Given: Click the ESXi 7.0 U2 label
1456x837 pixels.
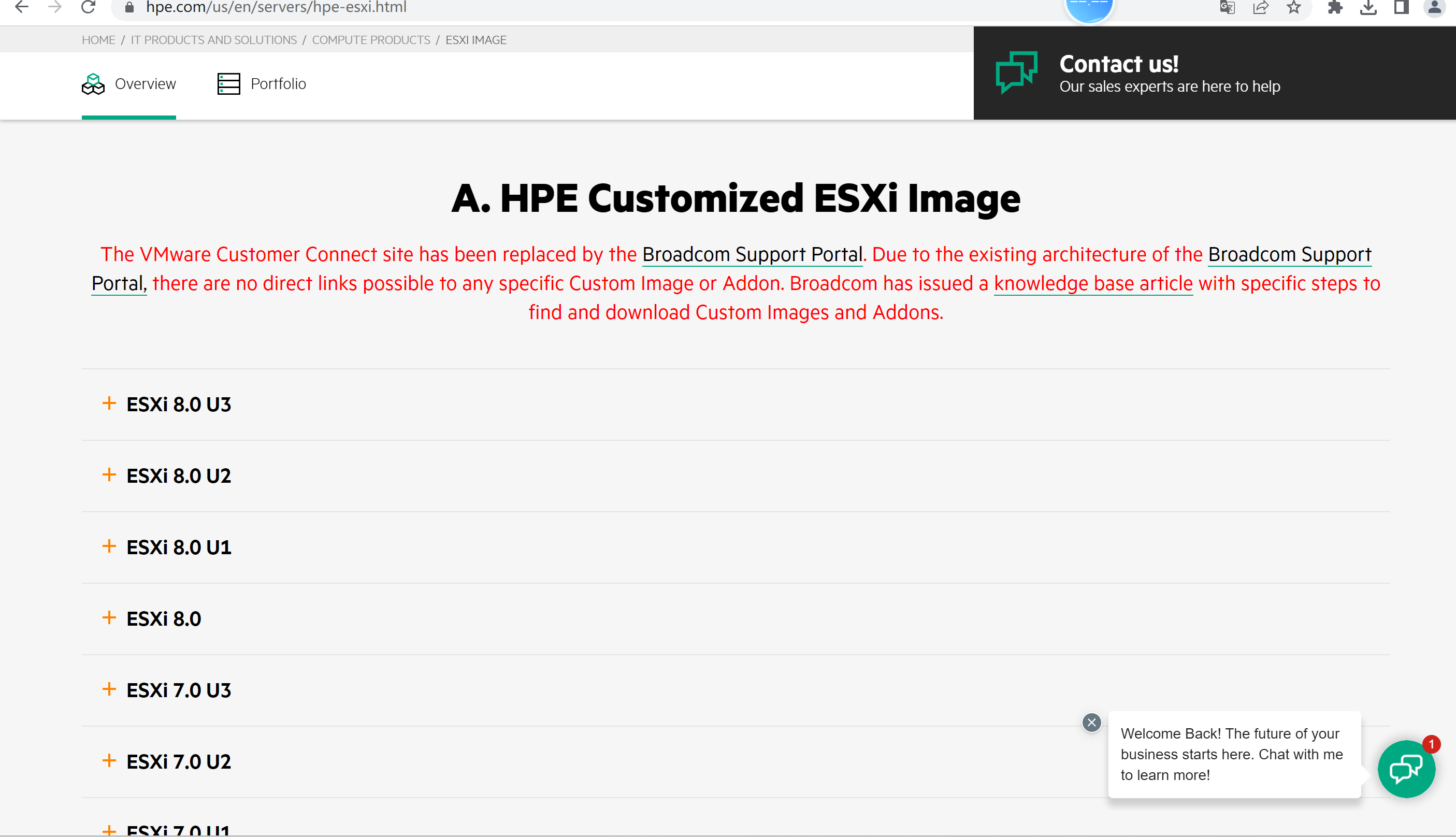Looking at the screenshot, I should pyautogui.click(x=179, y=762).
